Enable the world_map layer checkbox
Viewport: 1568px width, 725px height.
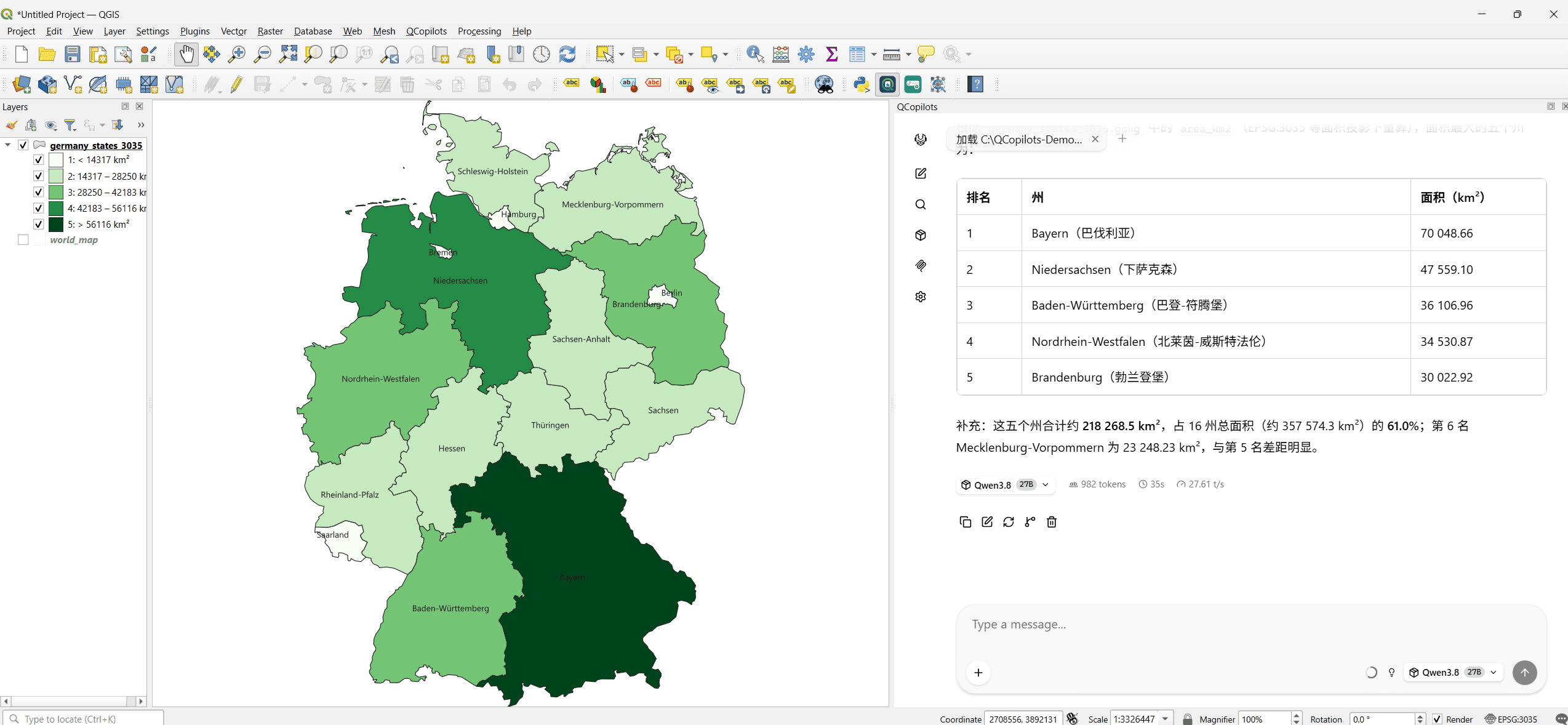[x=23, y=240]
